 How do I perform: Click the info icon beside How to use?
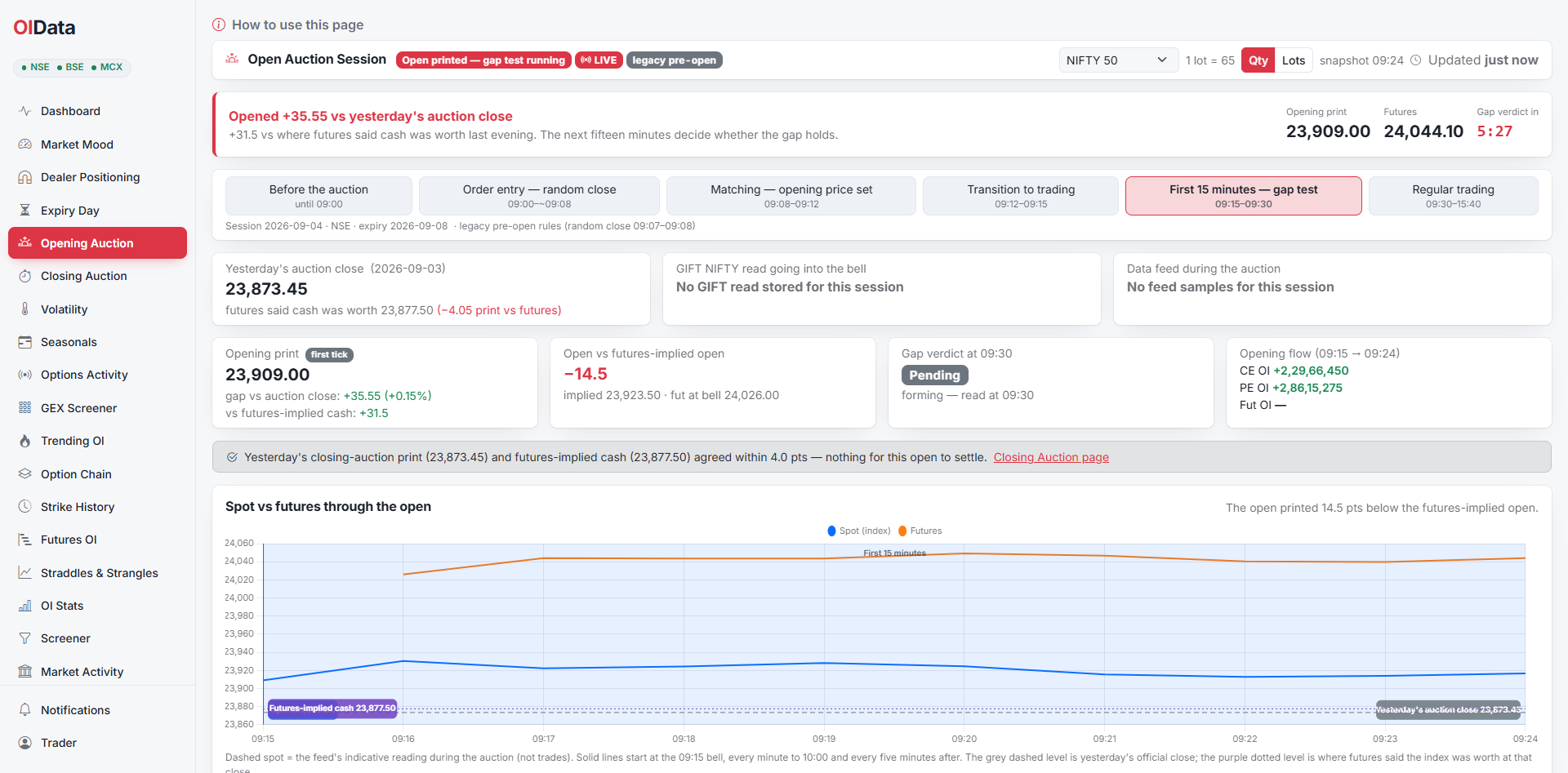pos(219,24)
